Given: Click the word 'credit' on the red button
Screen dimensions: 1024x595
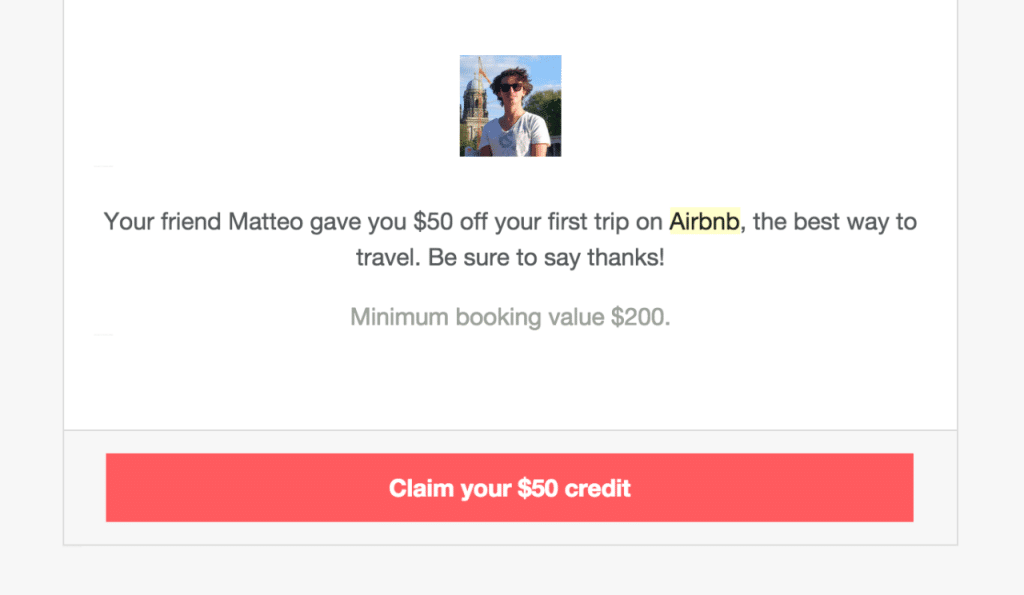Looking at the screenshot, I should click(598, 488).
